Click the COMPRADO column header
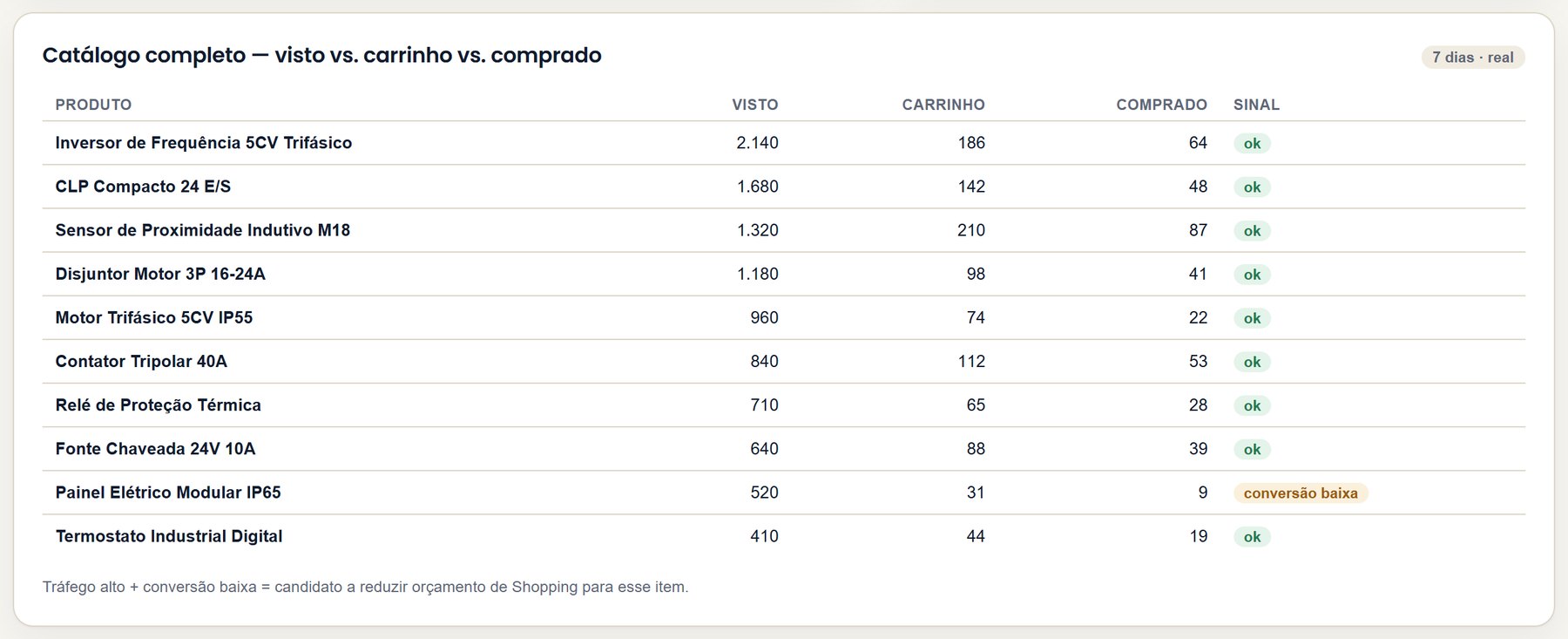Screen dimensions: 1568x639 pos(1161,105)
